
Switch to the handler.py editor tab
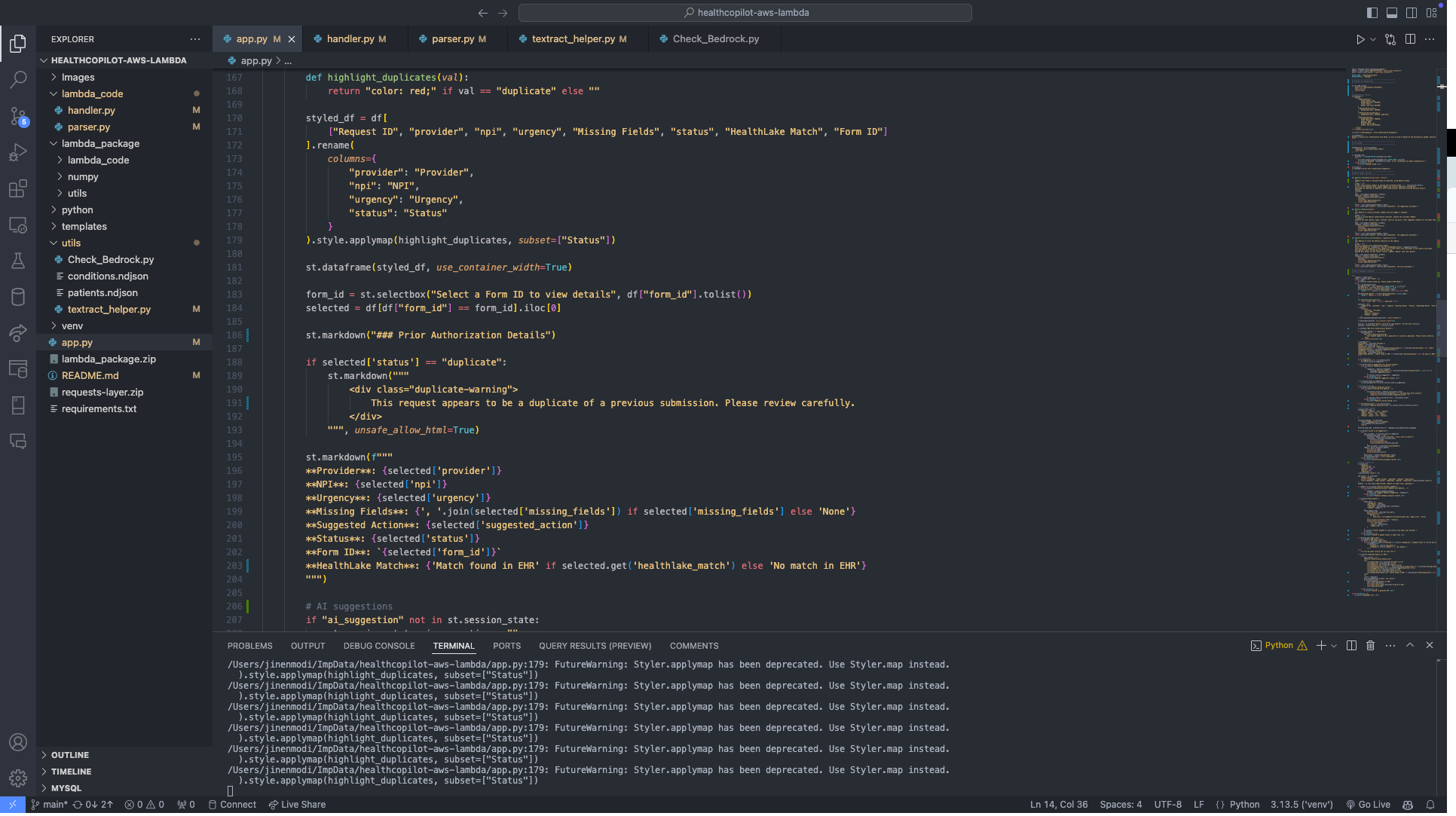pos(350,39)
